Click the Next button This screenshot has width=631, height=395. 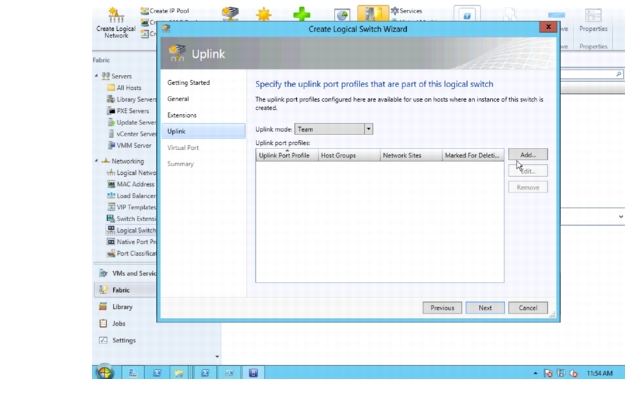[x=485, y=308]
